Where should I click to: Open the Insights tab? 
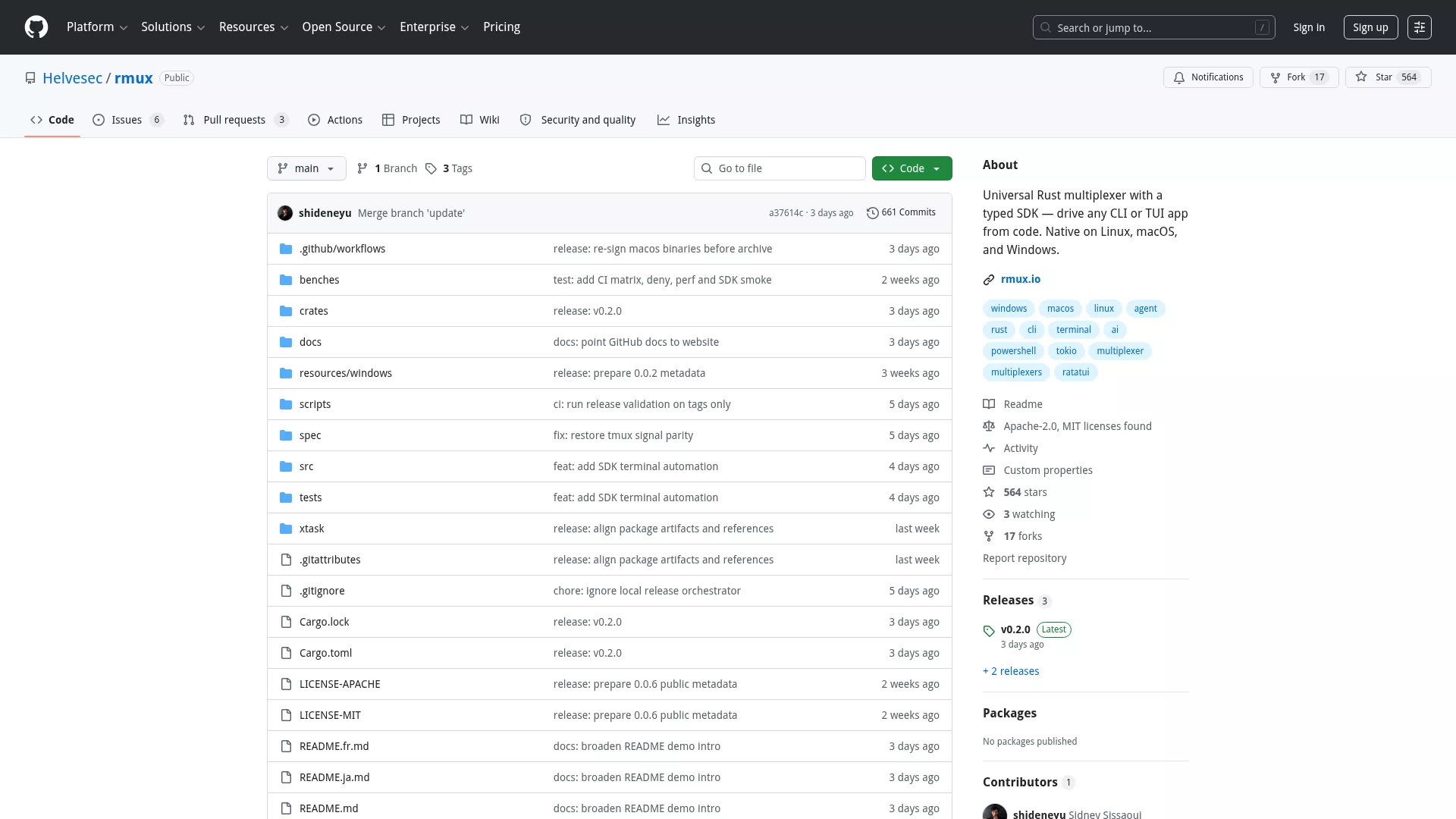click(686, 120)
